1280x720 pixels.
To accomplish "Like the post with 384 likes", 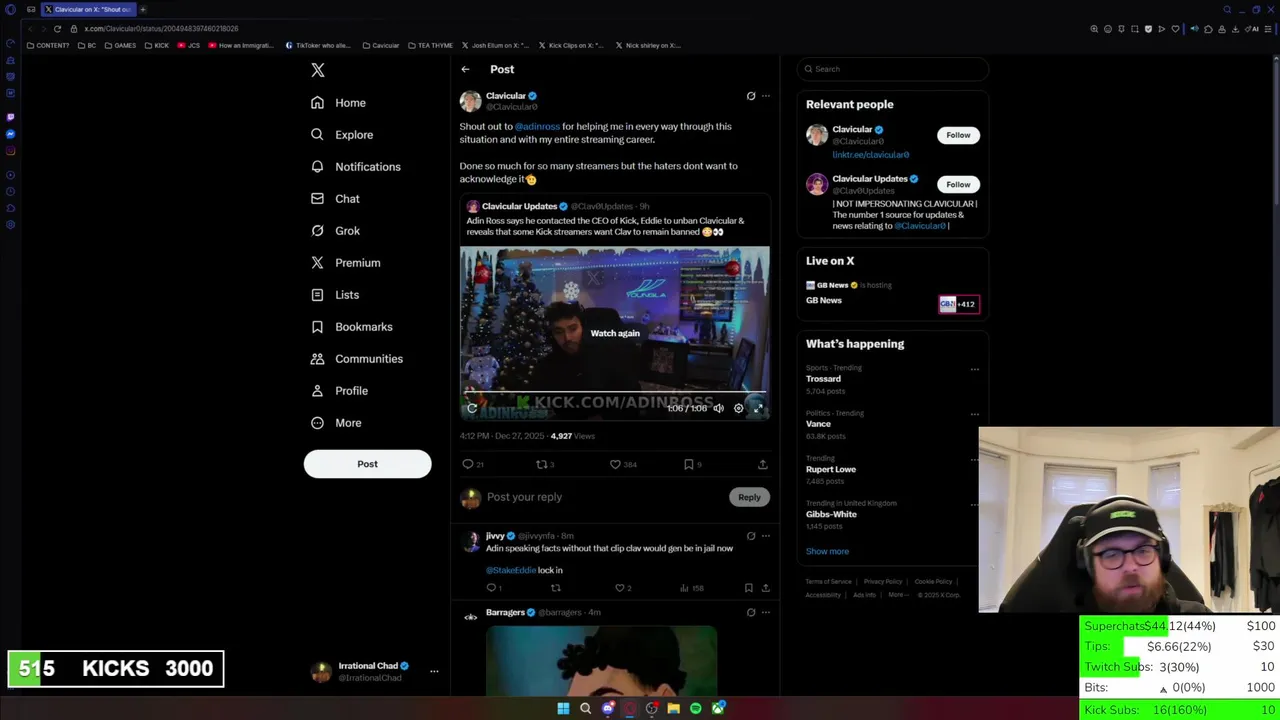I will (615, 464).
